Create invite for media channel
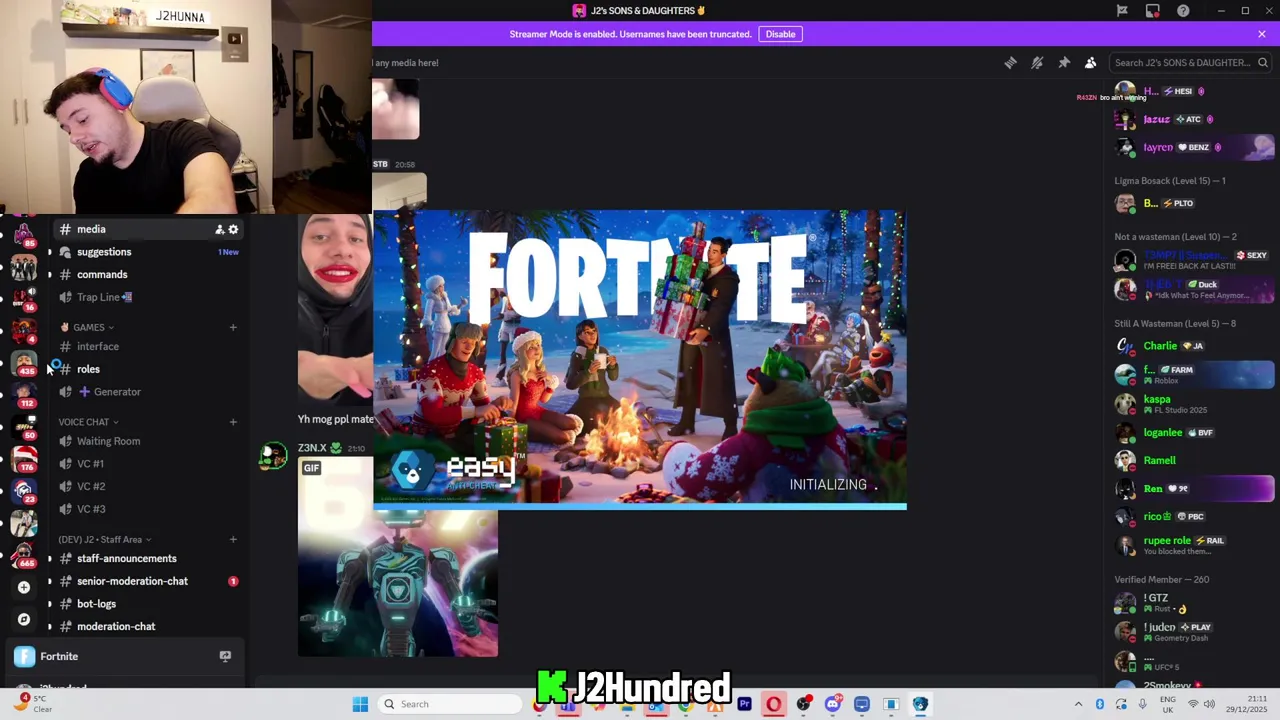 click(219, 230)
